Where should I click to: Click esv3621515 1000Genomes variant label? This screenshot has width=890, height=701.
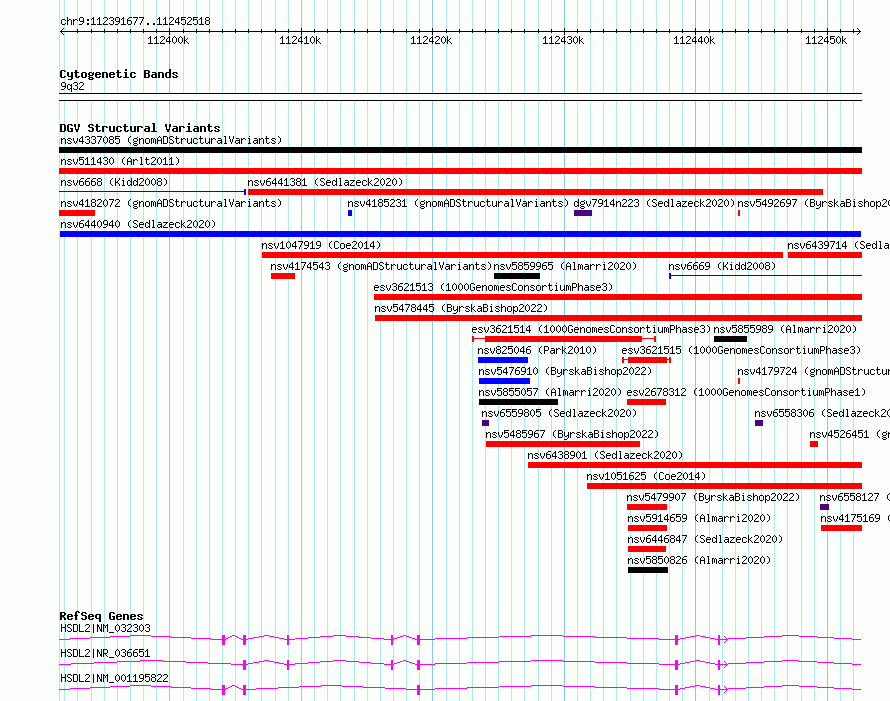click(741, 350)
